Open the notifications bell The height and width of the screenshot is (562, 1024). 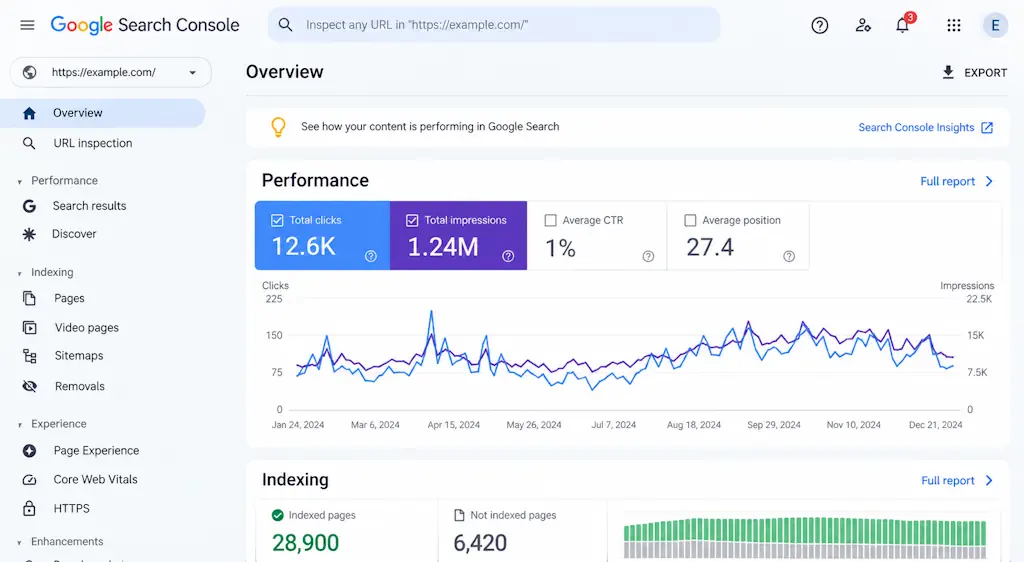(x=903, y=25)
